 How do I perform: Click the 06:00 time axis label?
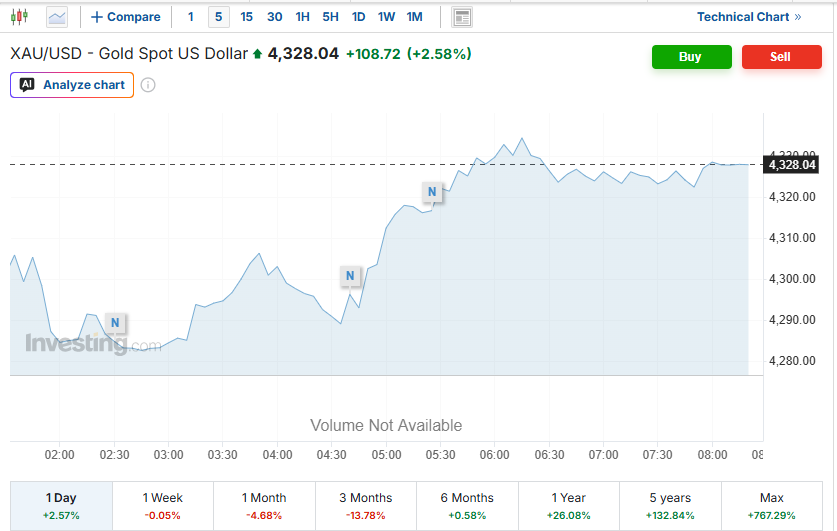495,455
